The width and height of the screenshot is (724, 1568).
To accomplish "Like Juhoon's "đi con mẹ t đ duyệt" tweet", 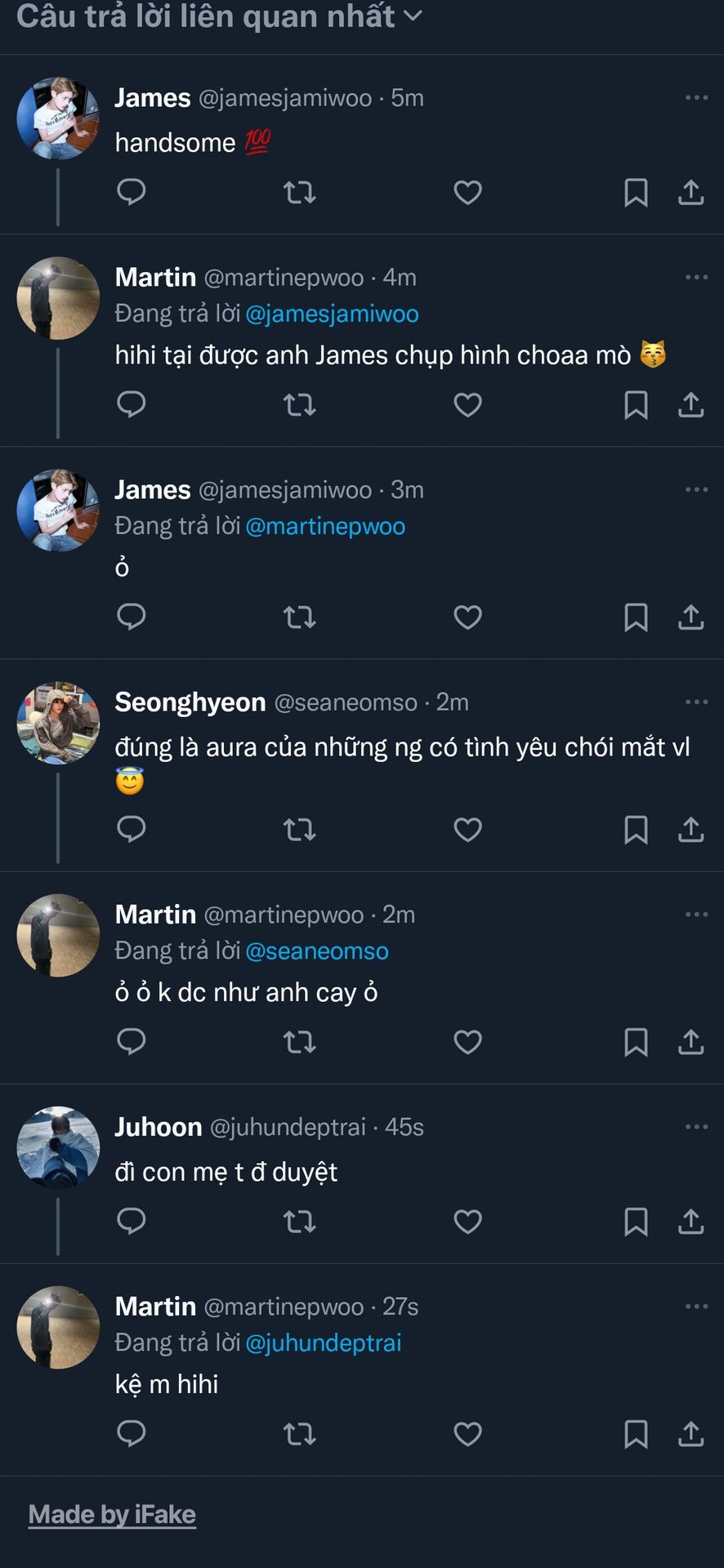I will point(467,1221).
